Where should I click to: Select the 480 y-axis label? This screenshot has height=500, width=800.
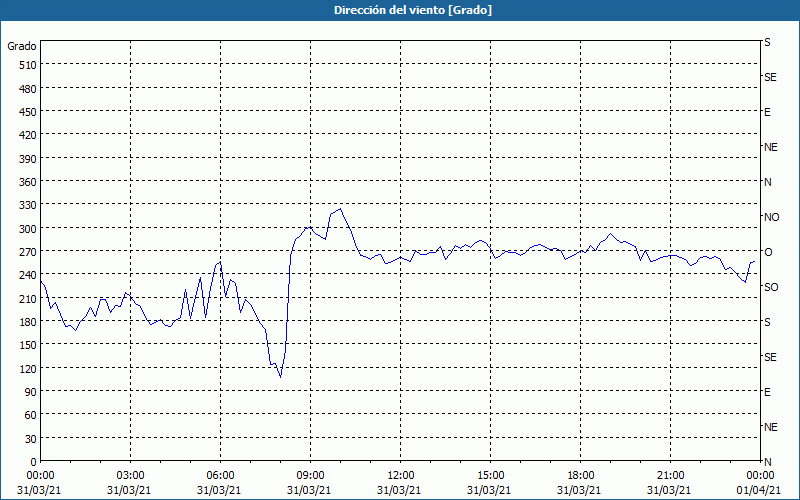coord(28,89)
